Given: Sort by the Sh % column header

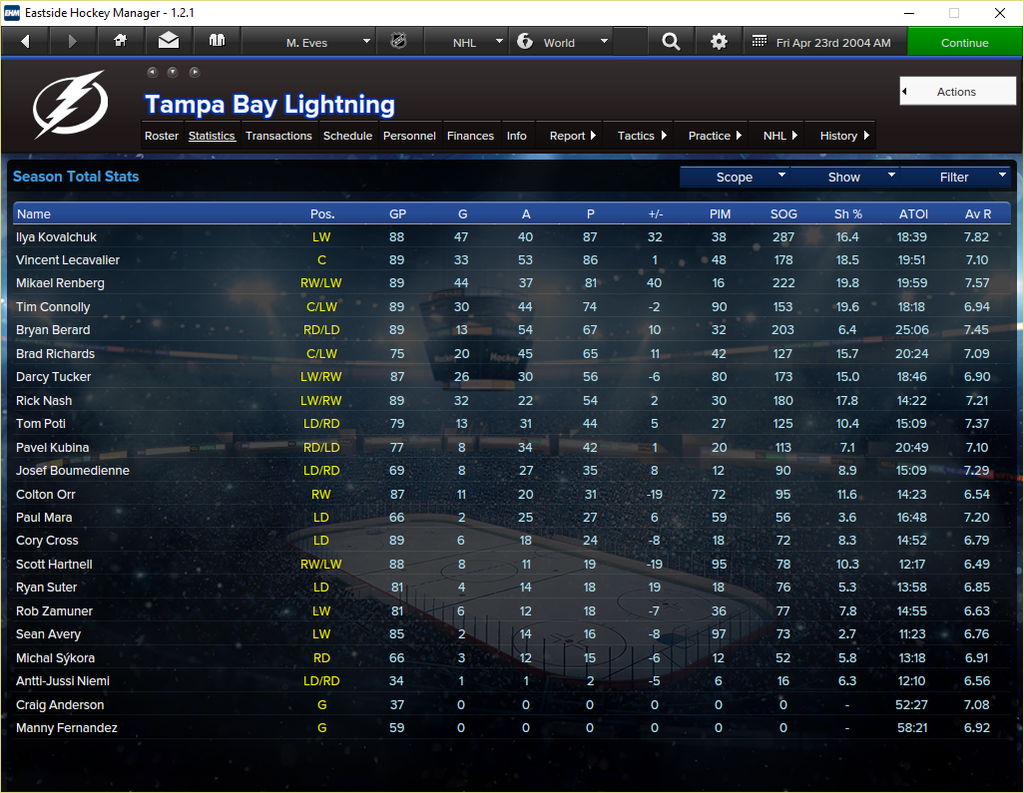Looking at the screenshot, I should (848, 214).
